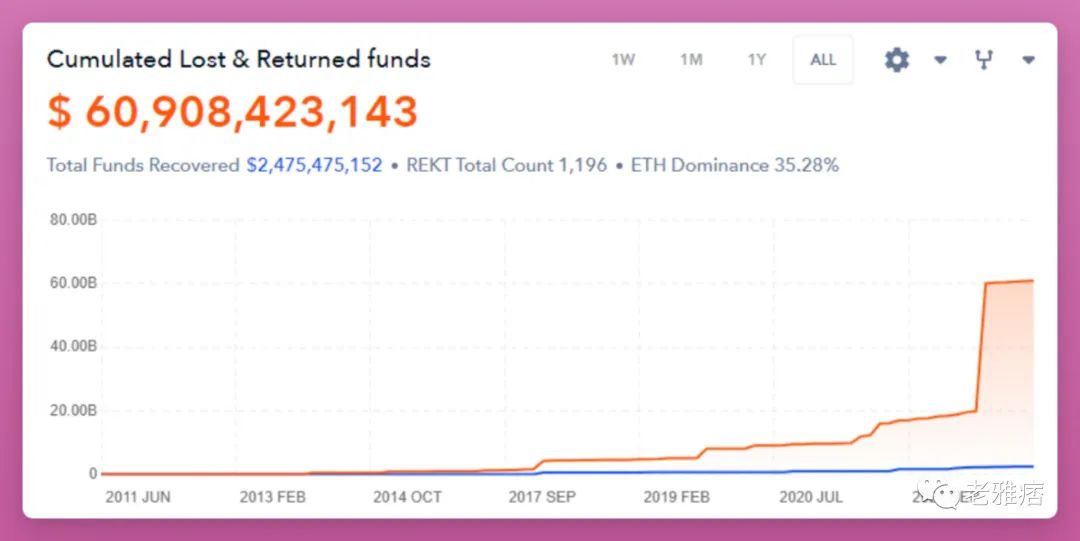The width and height of the screenshot is (1080, 541).
Task: Select the 1Y time range
Action: [757, 60]
